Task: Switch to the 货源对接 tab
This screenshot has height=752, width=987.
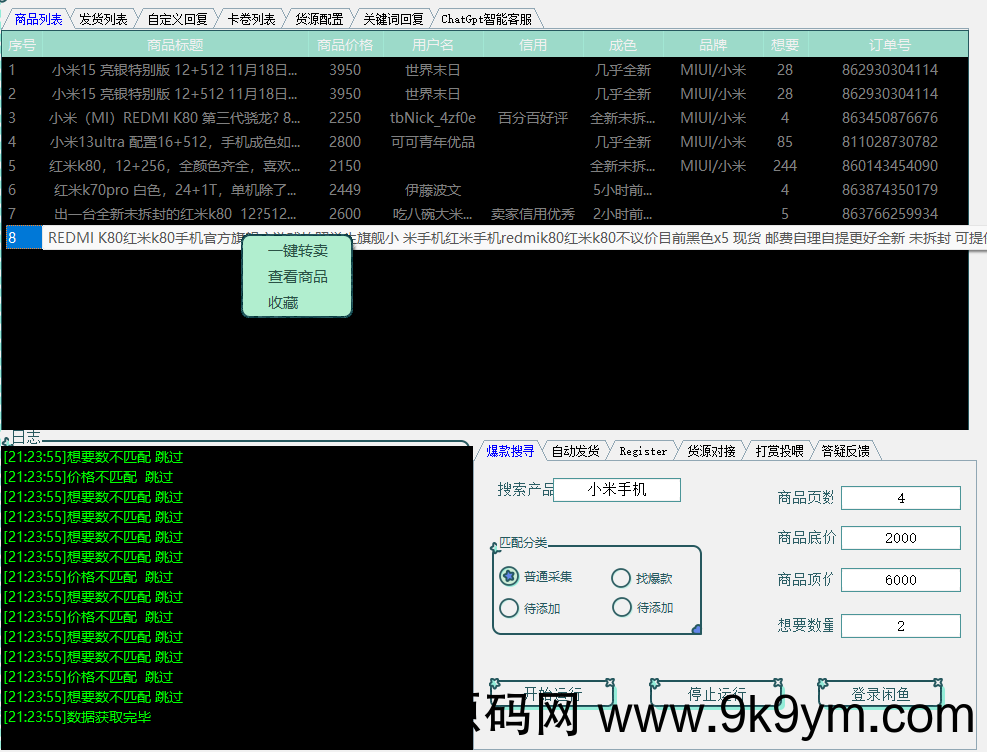Action: 711,450
